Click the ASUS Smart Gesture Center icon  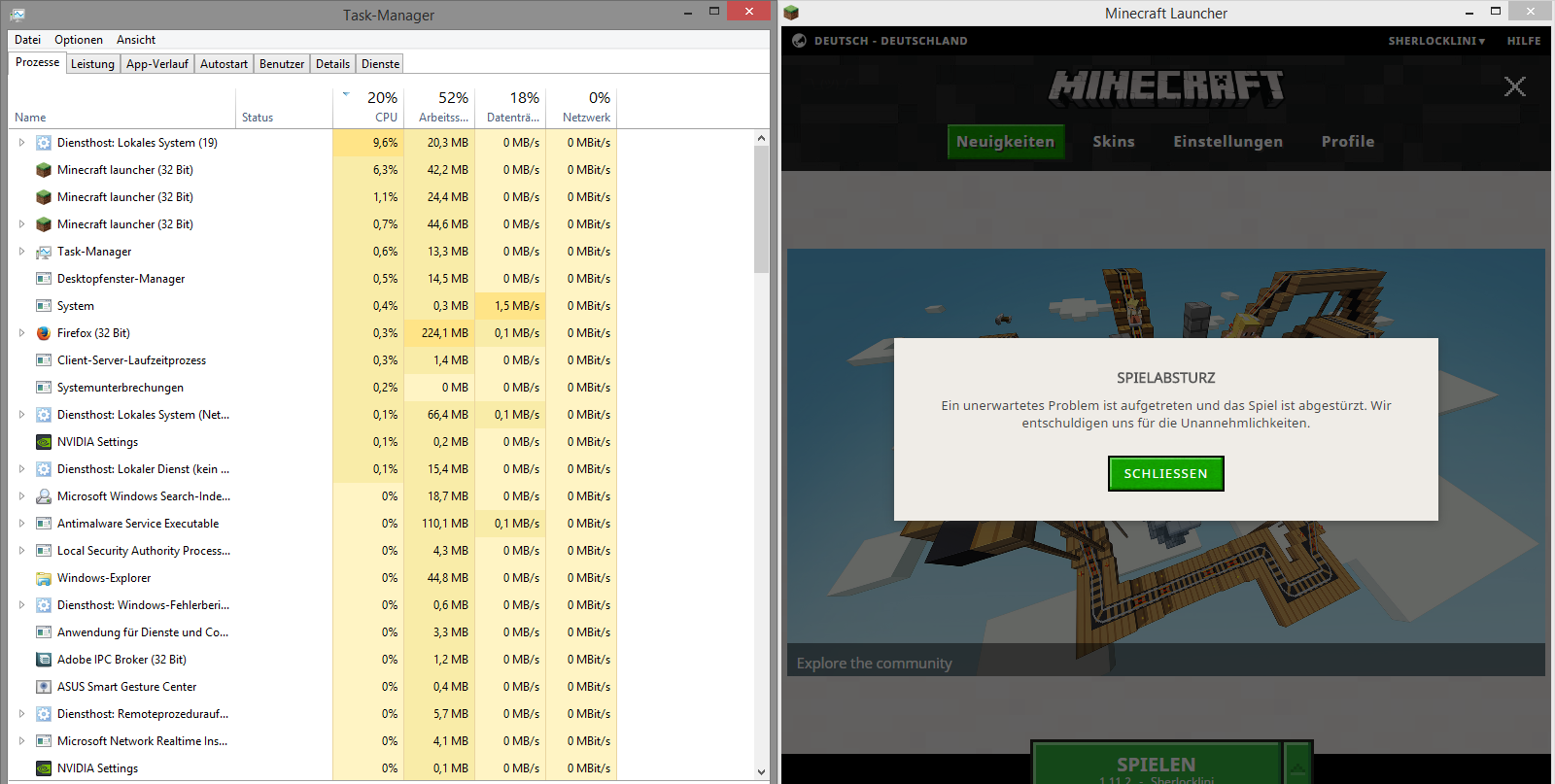pos(44,687)
